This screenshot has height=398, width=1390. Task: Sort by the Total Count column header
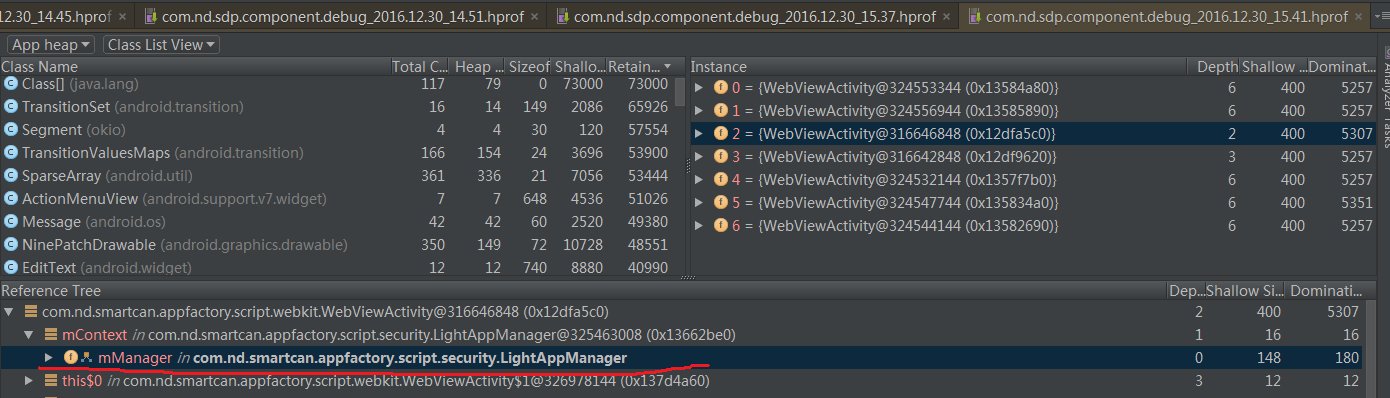pyautogui.click(x=421, y=66)
